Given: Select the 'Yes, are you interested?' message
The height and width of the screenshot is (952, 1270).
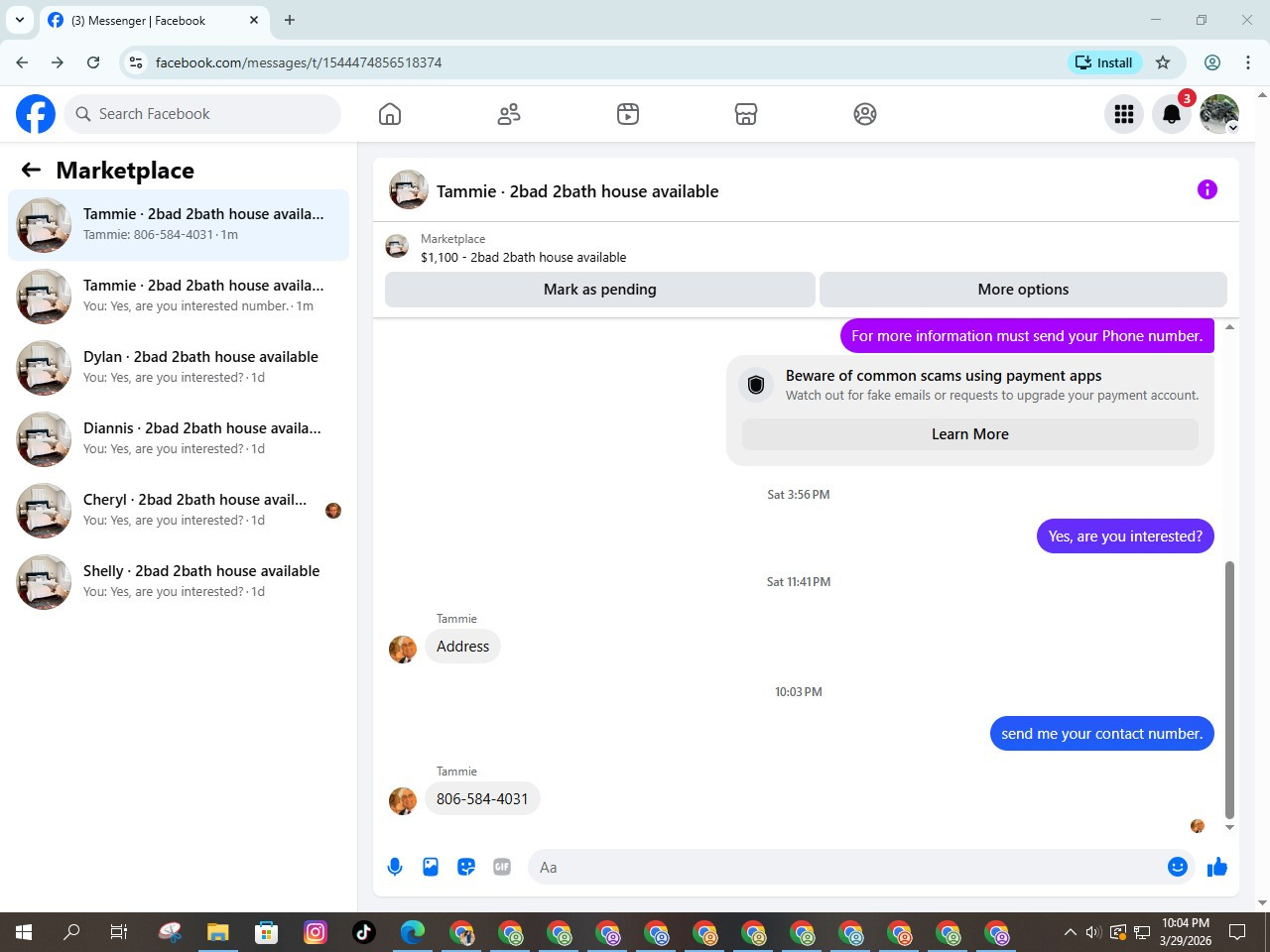Looking at the screenshot, I should tap(1125, 536).
